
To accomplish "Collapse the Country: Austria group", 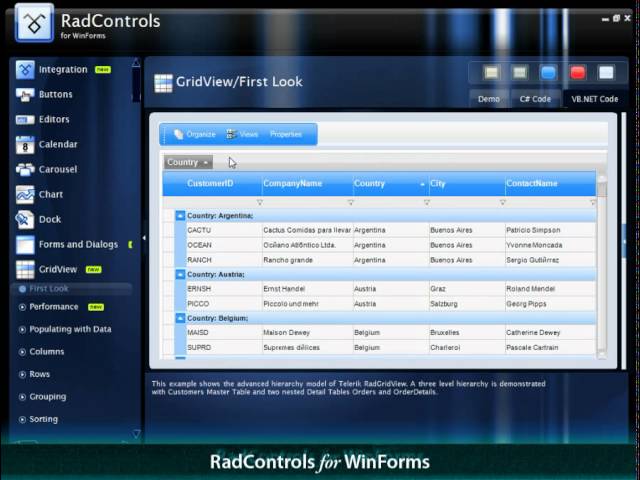I will [x=180, y=274].
